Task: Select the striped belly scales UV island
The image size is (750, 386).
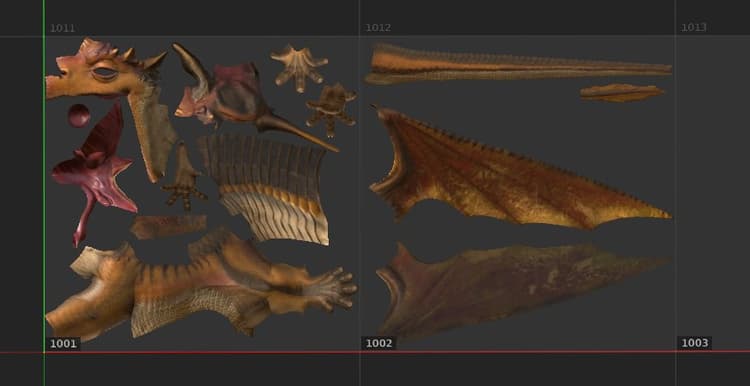Action: click(x=265, y=189)
